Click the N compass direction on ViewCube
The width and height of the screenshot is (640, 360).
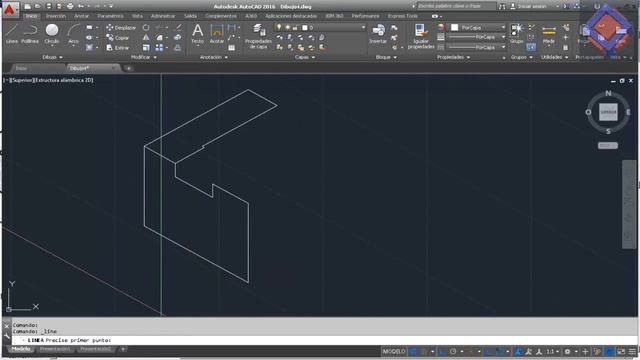click(608, 93)
